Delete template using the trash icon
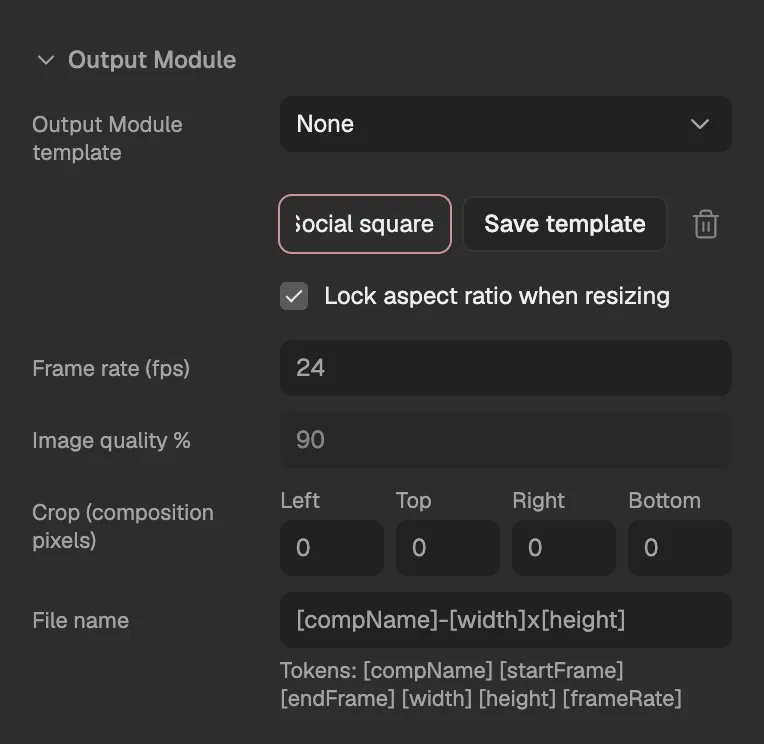 (706, 224)
